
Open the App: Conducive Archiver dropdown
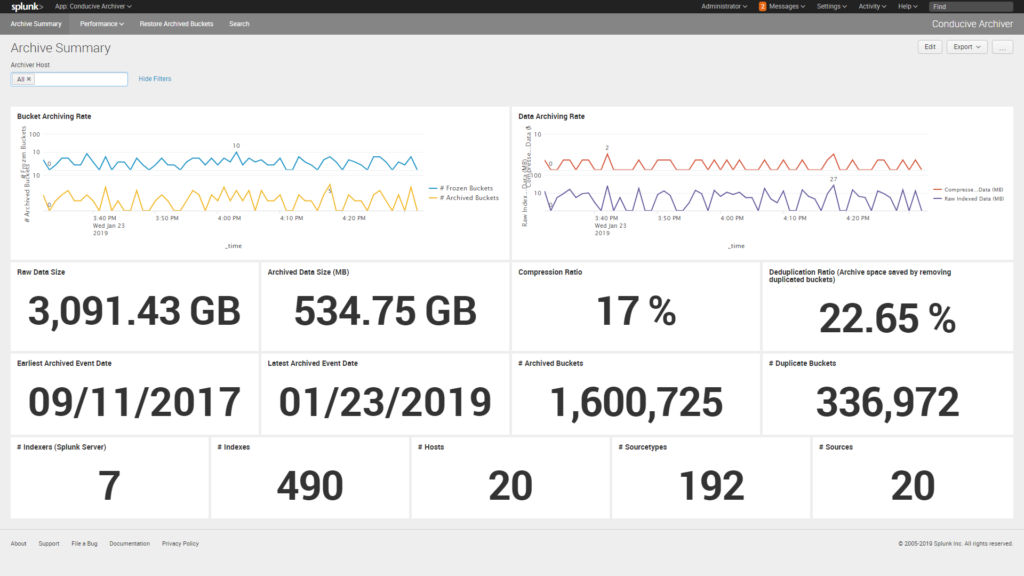point(93,7)
